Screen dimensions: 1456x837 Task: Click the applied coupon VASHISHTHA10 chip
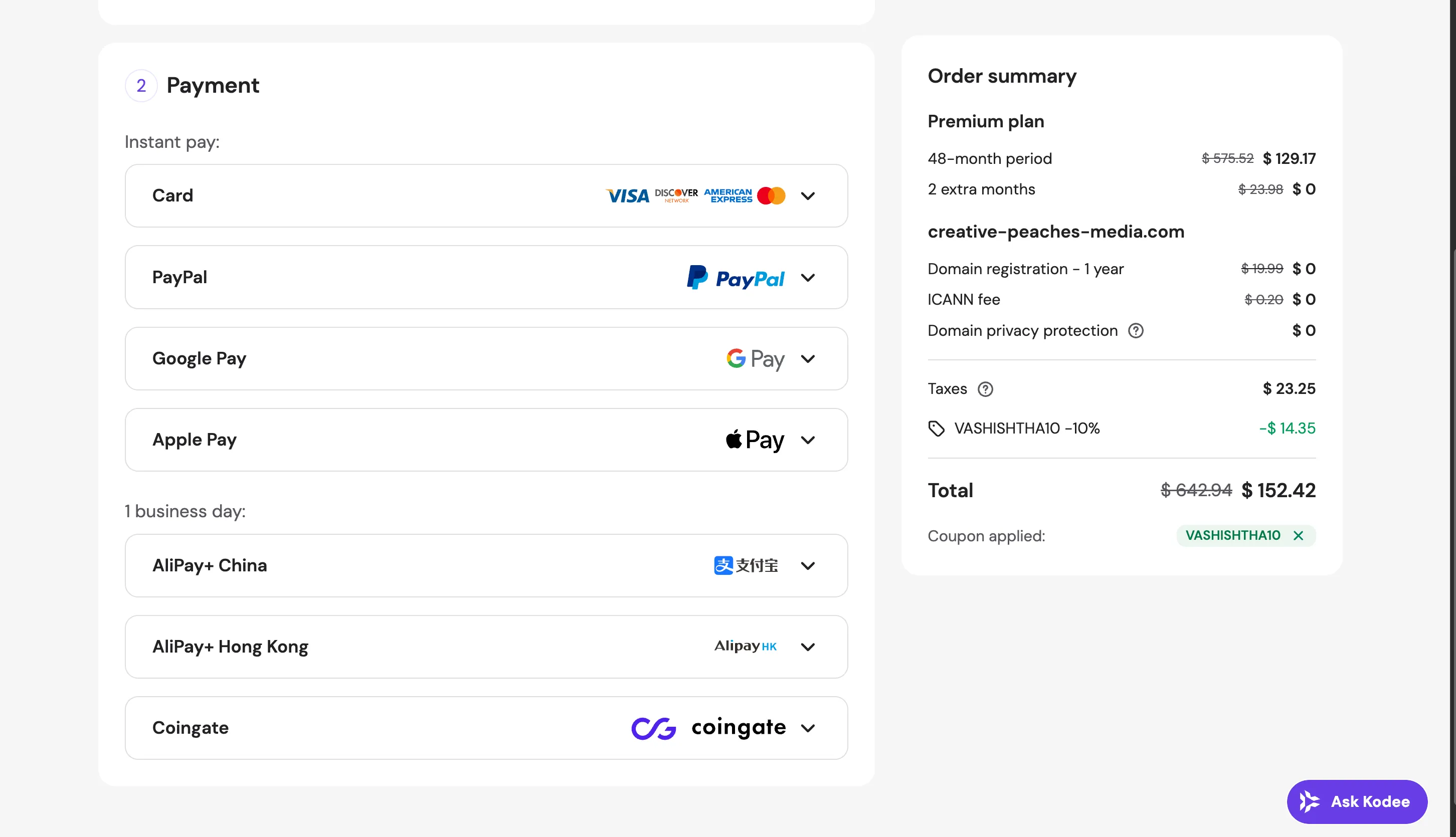pyautogui.click(x=1246, y=536)
